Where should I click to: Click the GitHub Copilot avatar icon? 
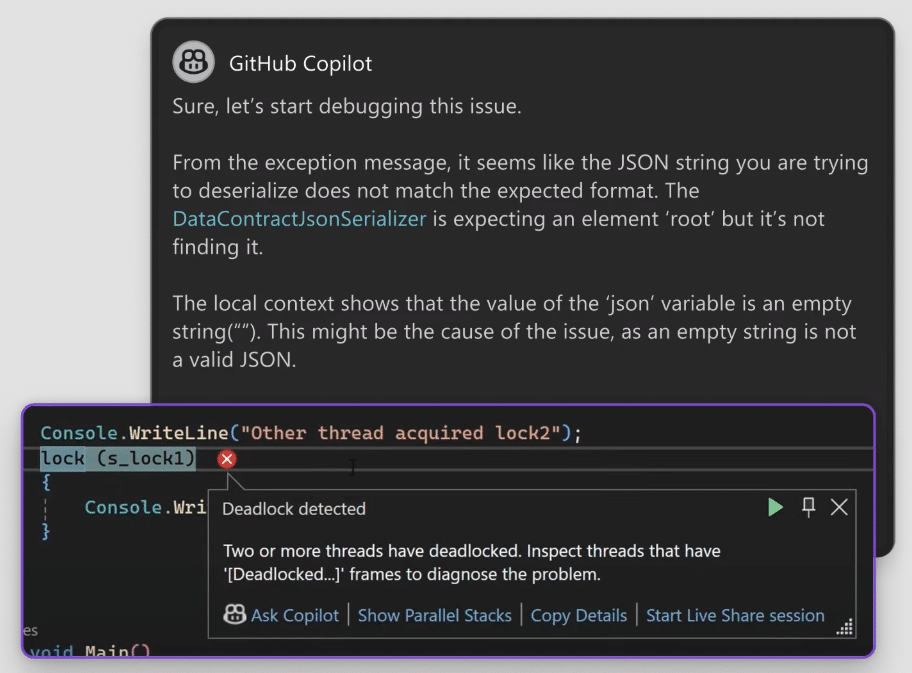click(x=193, y=63)
